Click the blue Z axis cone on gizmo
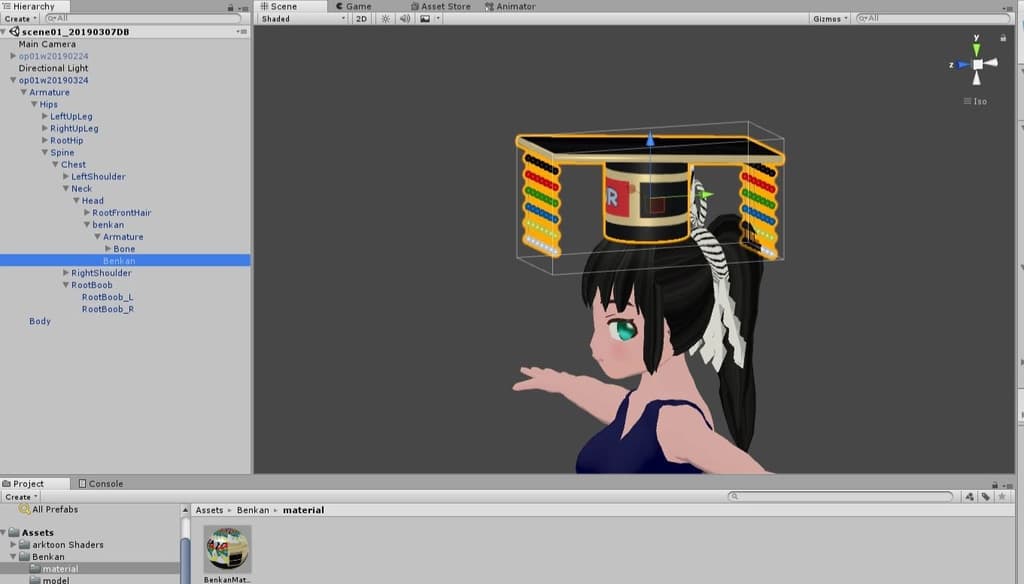The image size is (1024, 584). coord(962,64)
